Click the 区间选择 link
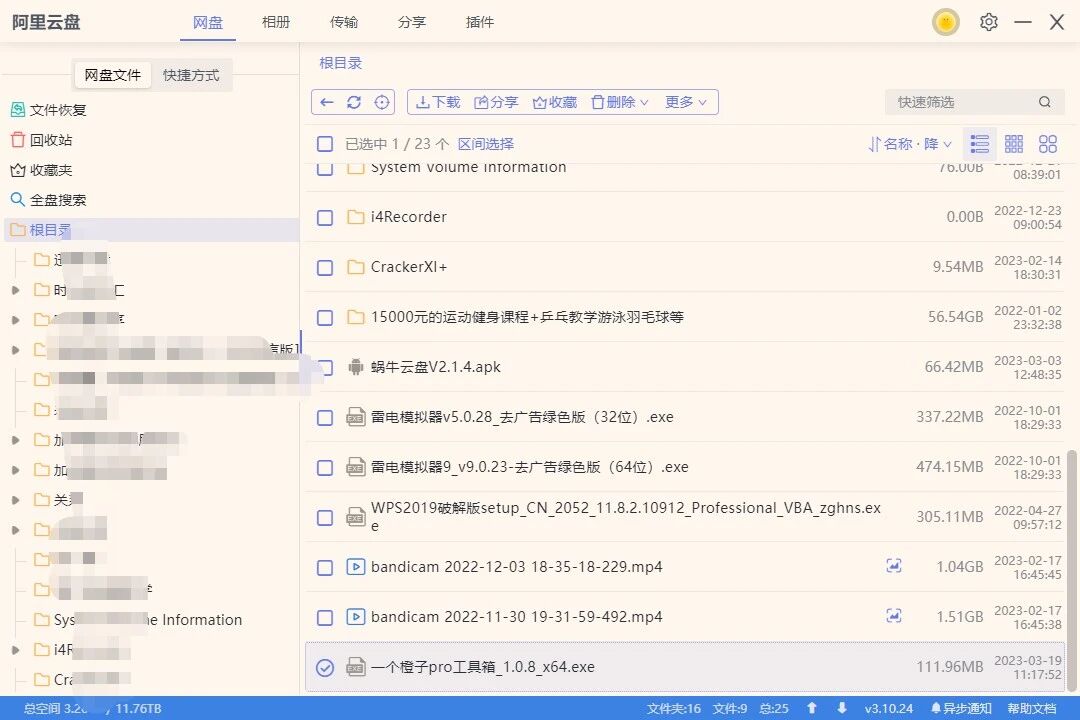 (x=486, y=143)
